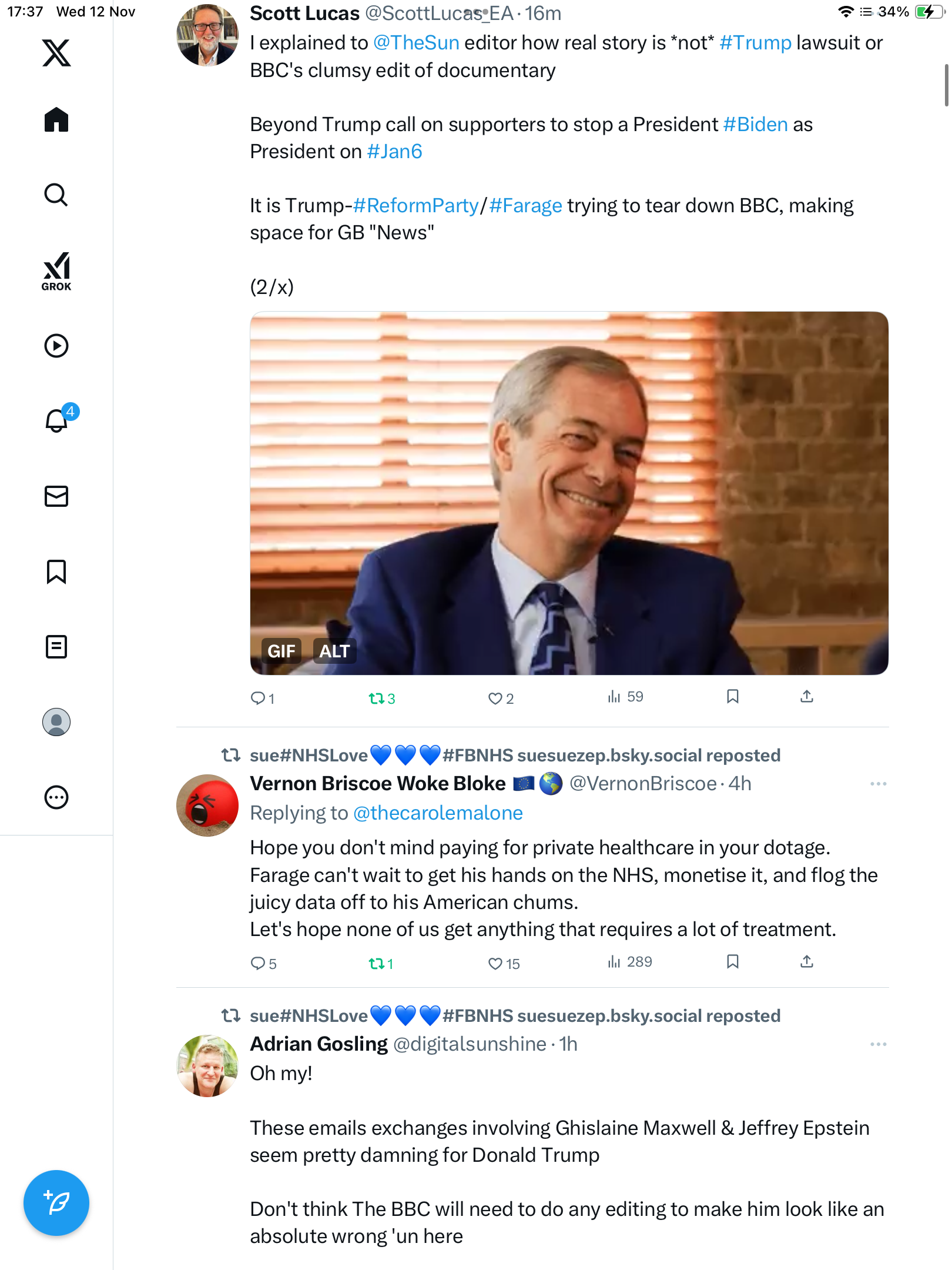Reply to Vernon Briscoe's post

(258, 963)
